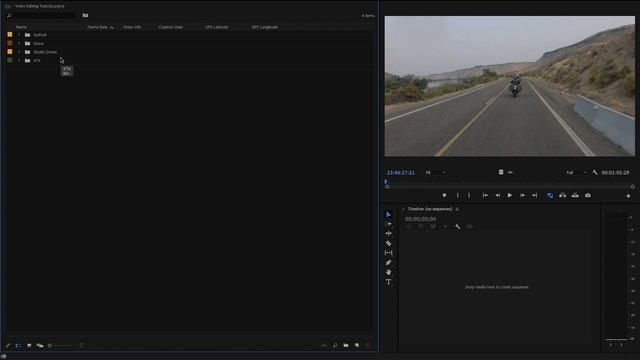The width and height of the screenshot is (640, 360).
Task: Add a marker in Source Monitor
Action: (x=444, y=196)
